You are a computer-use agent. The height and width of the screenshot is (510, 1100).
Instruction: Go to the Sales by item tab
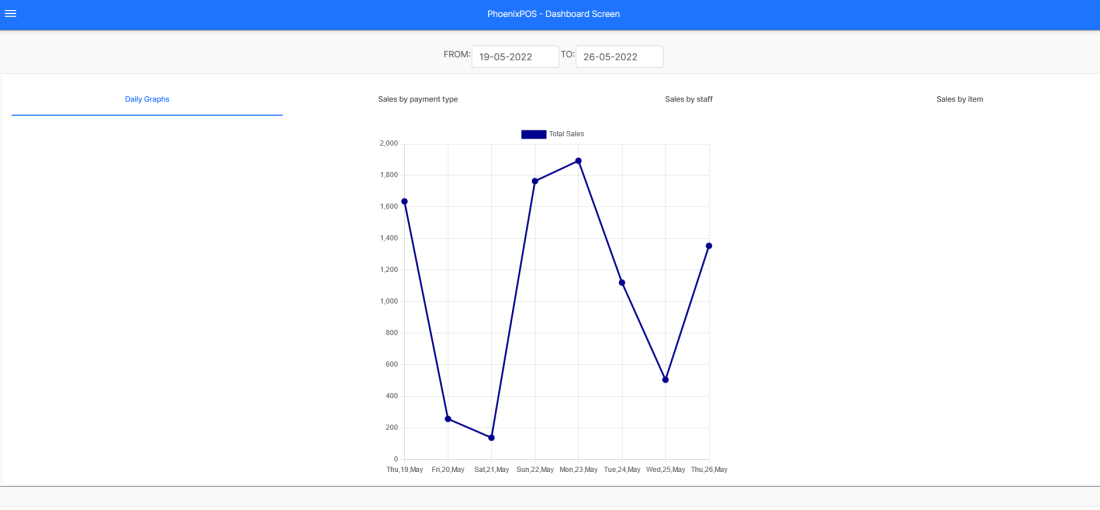(x=960, y=99)
